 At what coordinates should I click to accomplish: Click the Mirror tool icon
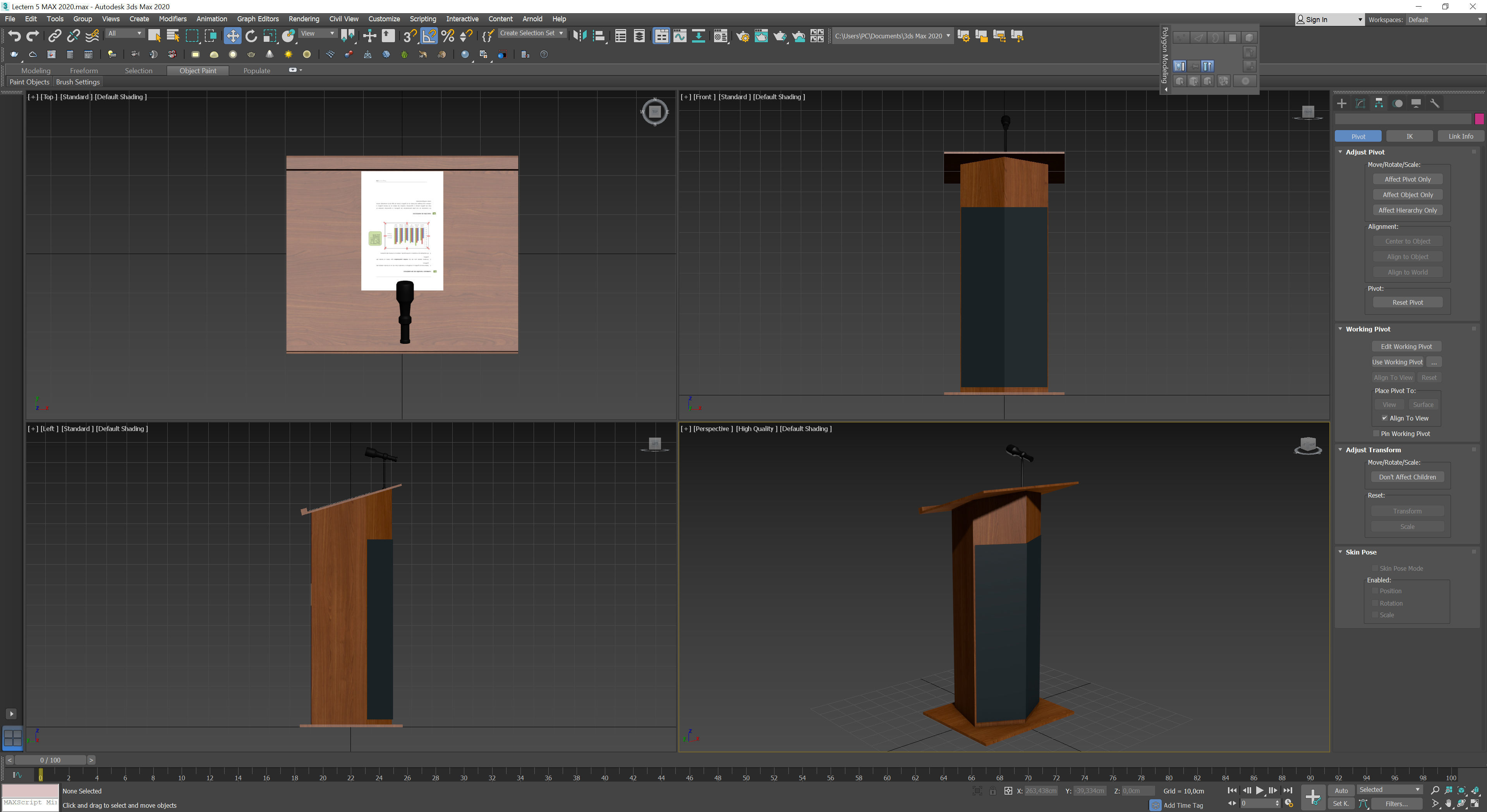tap(580, 36)
